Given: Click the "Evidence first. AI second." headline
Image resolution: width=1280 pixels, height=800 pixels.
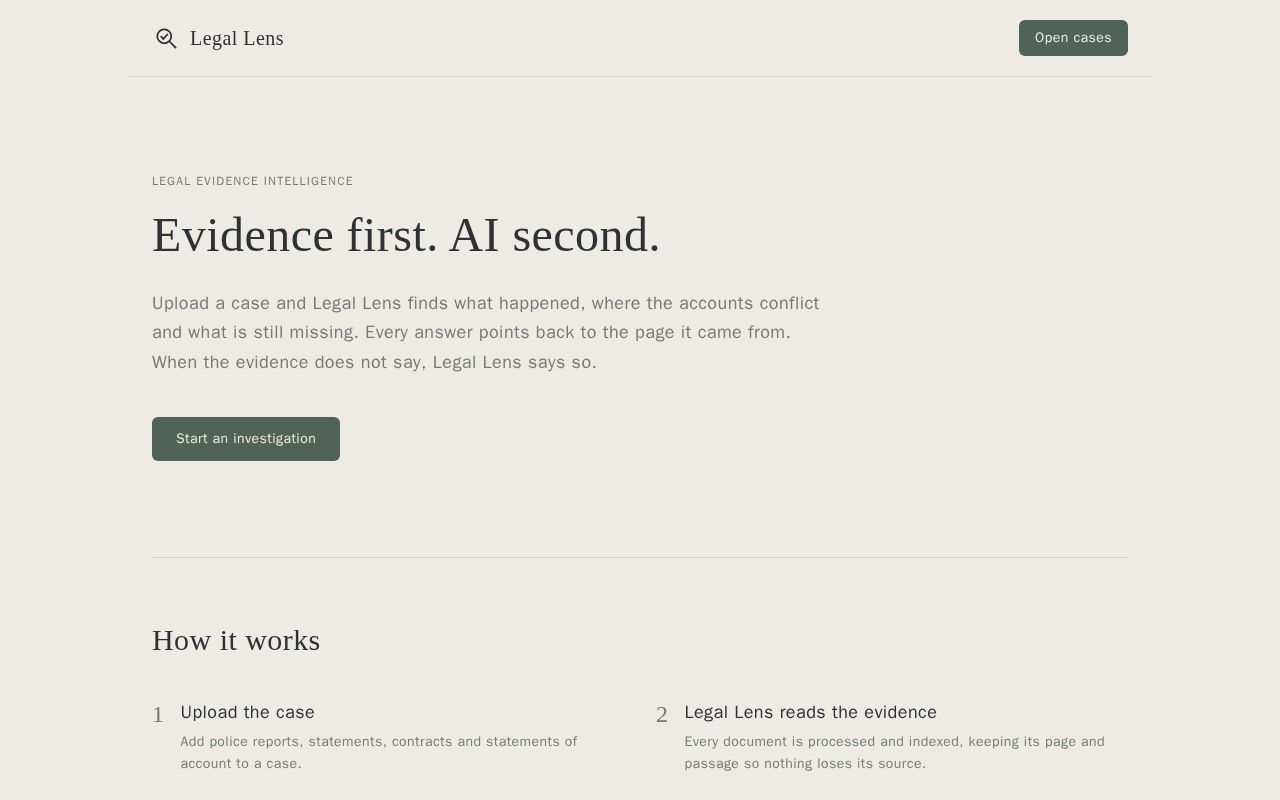Looking at the screenshot, I should [406, 236].
